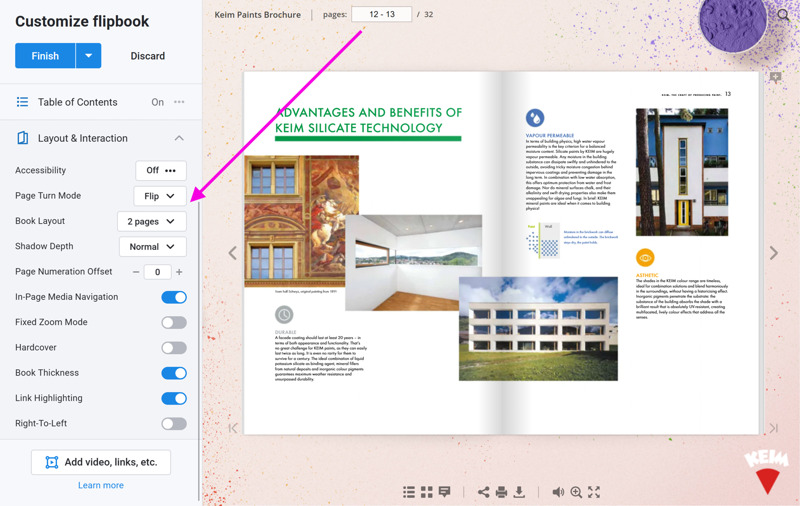800x506 pixels.
Task: Open Finish button dropdown arrow
Action: 89,56
